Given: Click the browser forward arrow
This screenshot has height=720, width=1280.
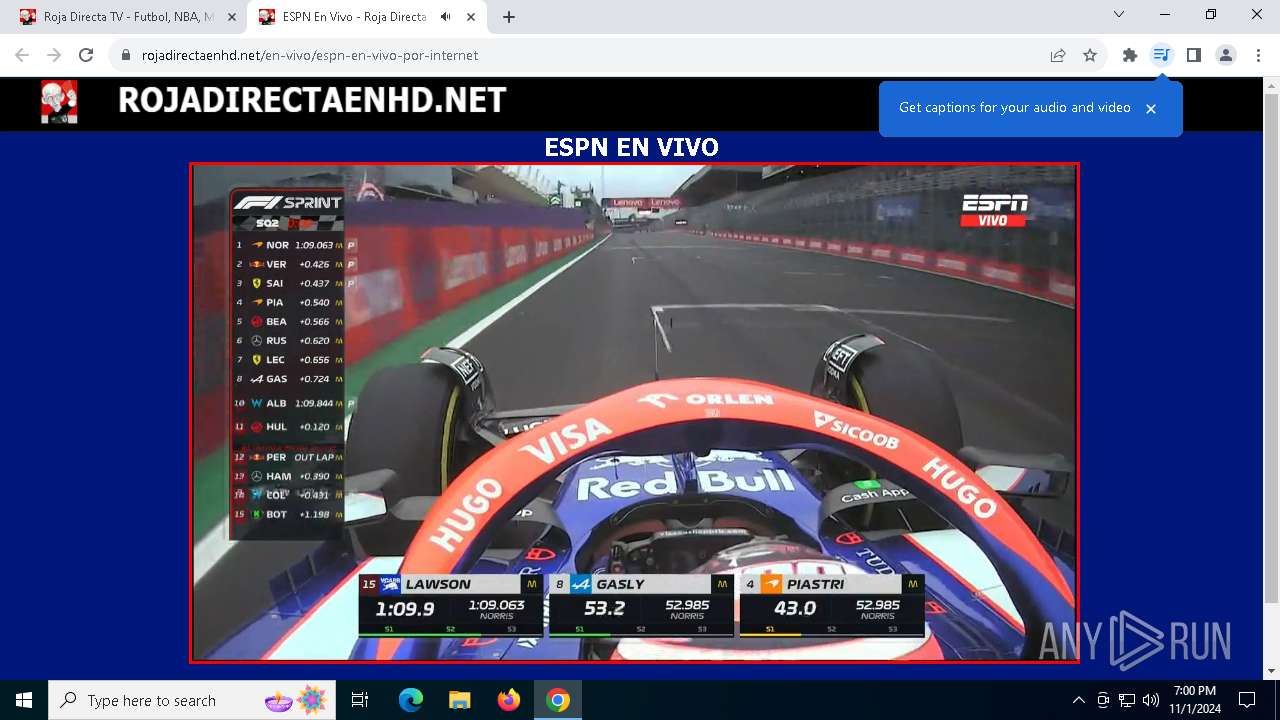Looking at the screenshot, I should pos(54,55).
